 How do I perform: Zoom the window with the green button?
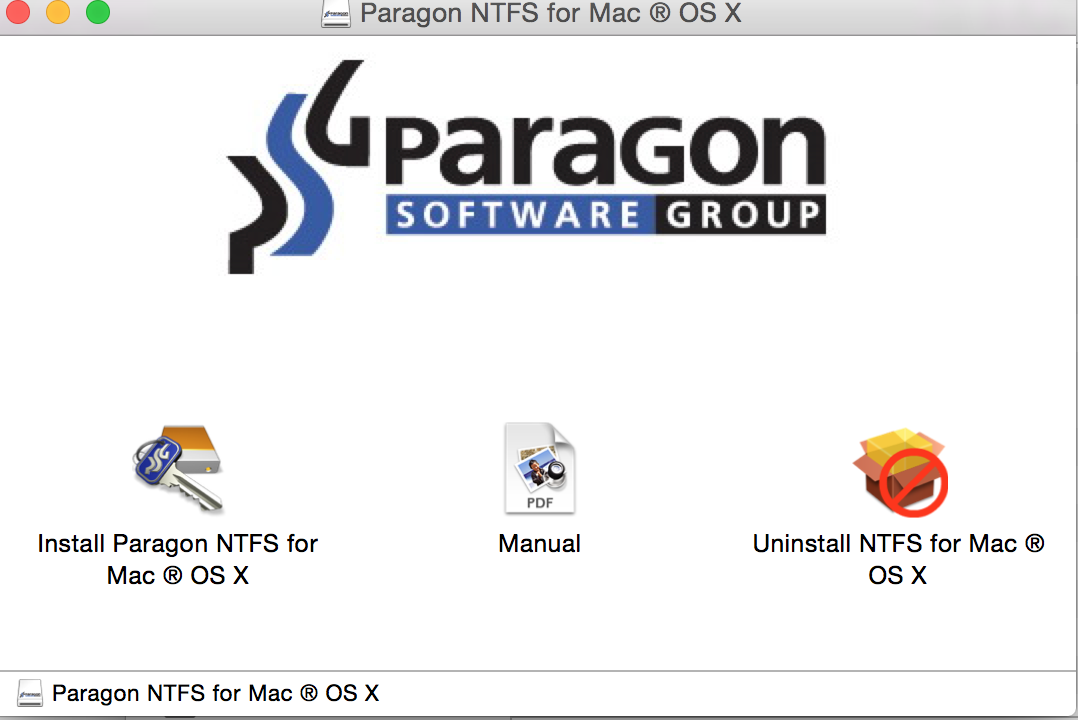point(98,12)
